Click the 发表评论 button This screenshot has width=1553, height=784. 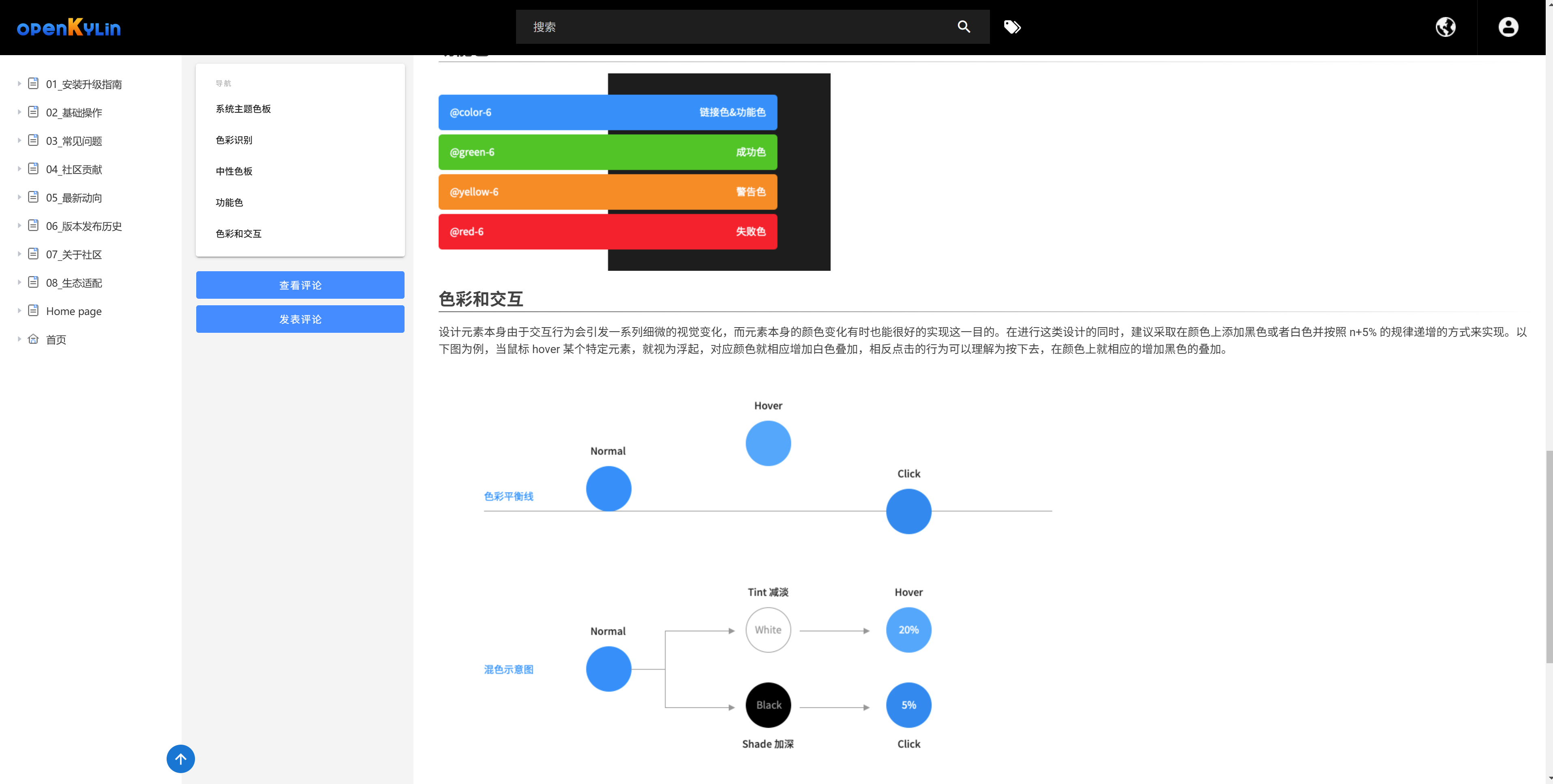tap(300, 319)
